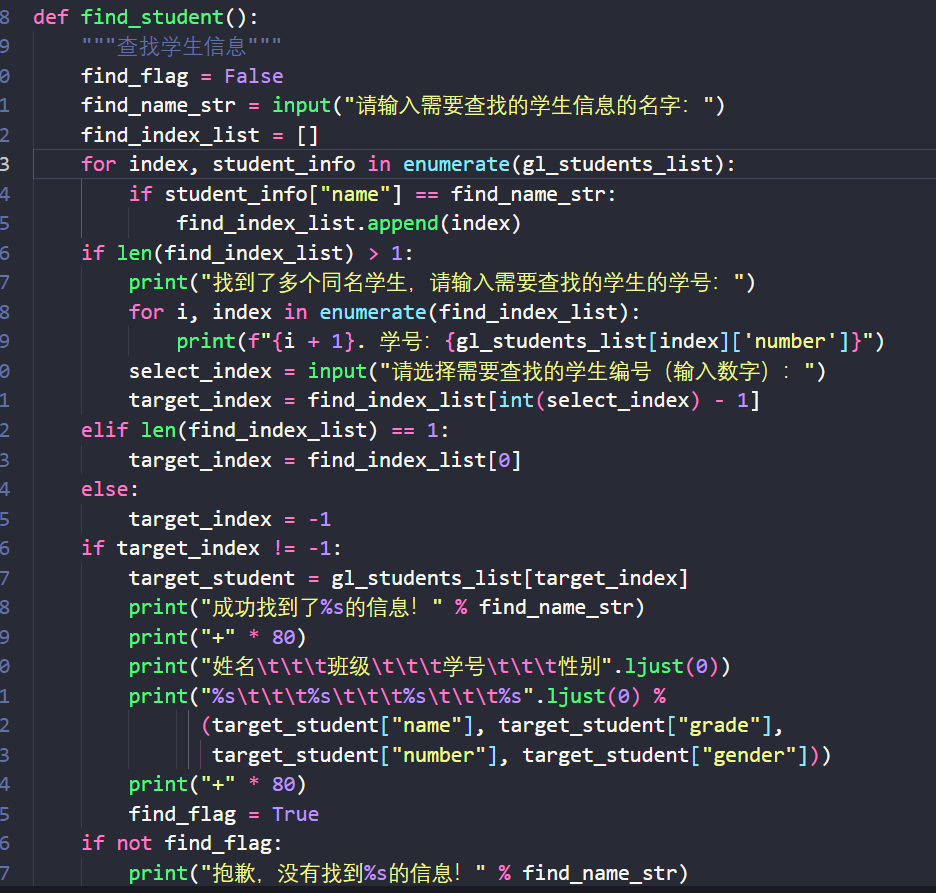The width and height of the screenshot is (936, 893).
Task: Click the else keyword
Action: (x=104, y=490)
